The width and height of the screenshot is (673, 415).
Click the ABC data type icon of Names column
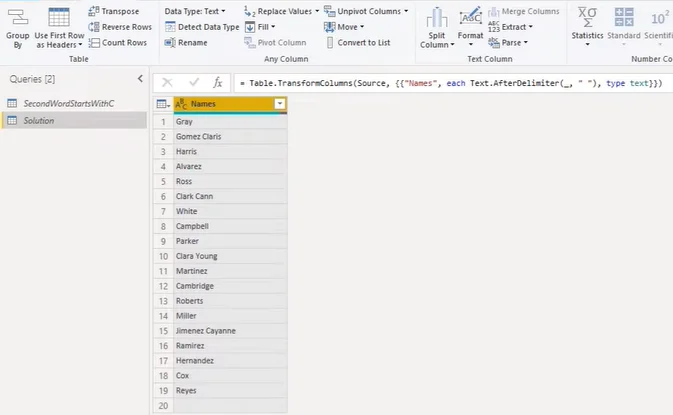pos(181,104)
